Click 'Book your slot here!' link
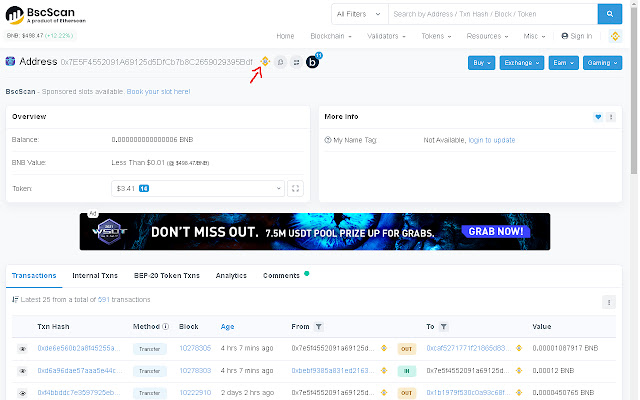 pos(159,92)
